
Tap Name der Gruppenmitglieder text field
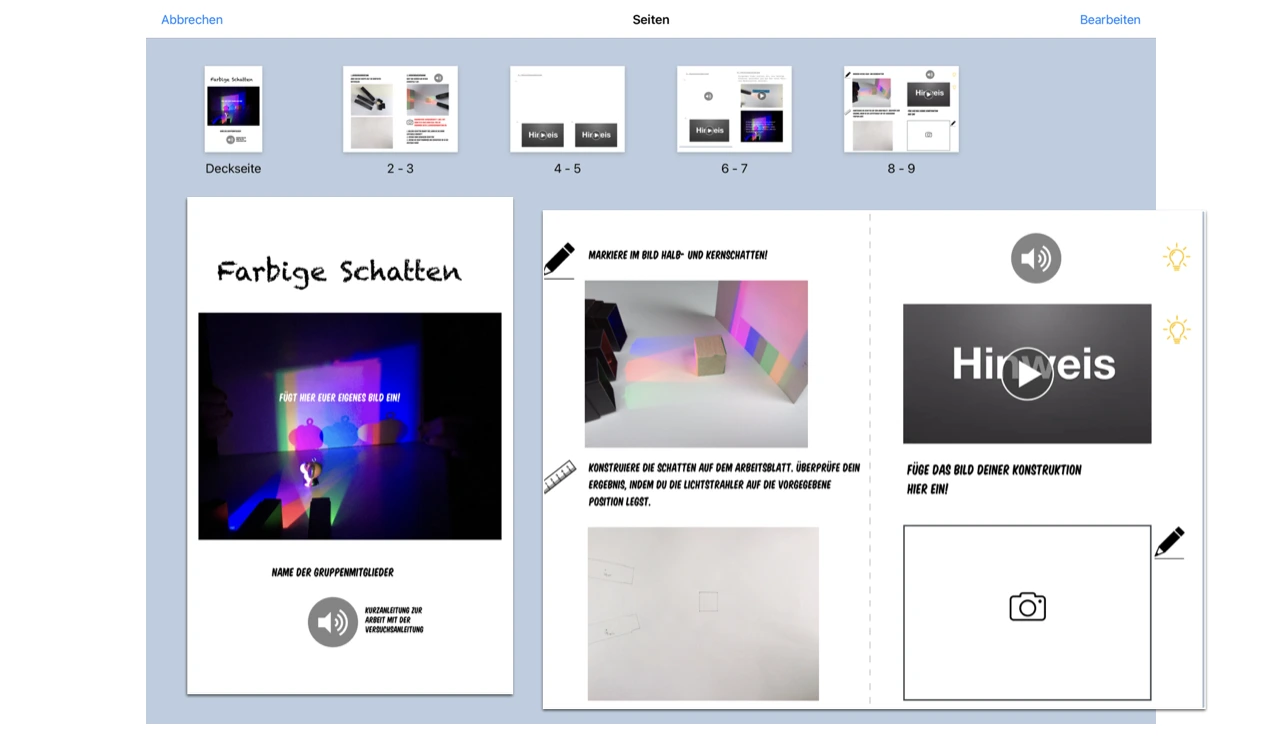(x=332, y=573)
